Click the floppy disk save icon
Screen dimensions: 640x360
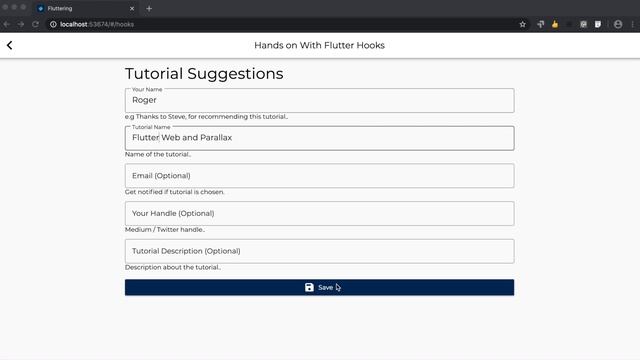pos(309,287)
